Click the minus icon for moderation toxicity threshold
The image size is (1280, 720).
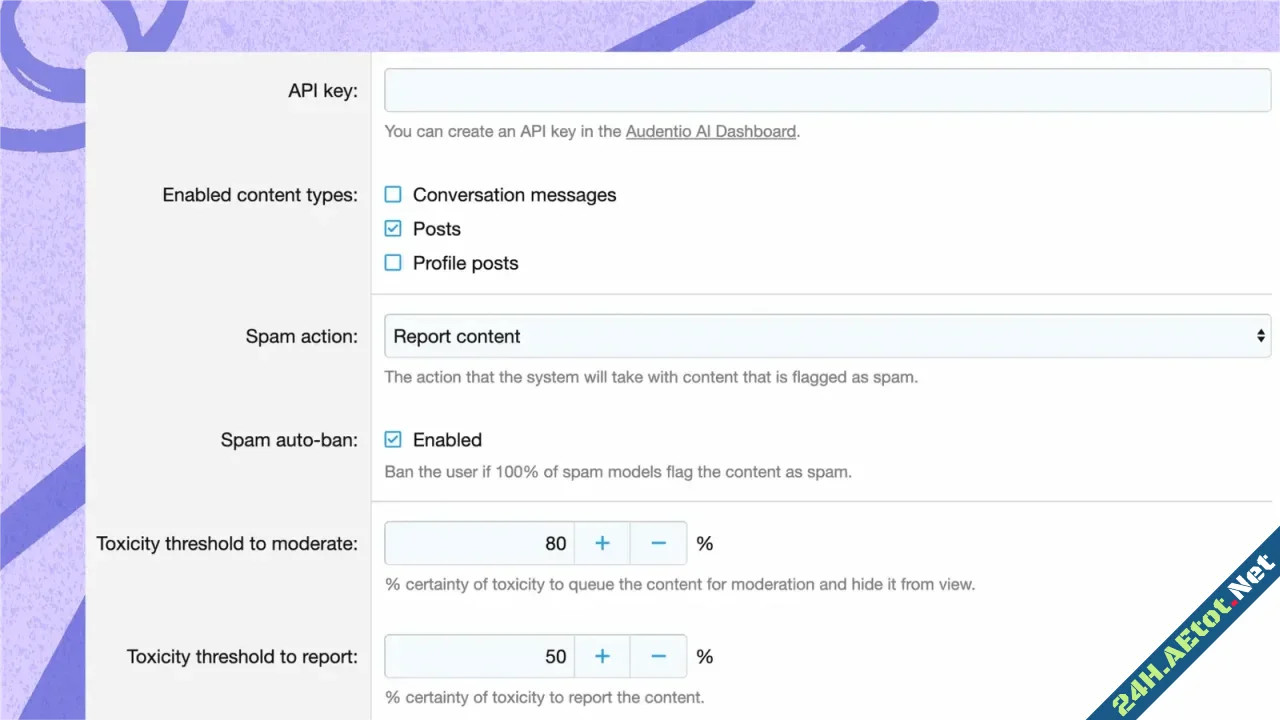coord(658,543)
